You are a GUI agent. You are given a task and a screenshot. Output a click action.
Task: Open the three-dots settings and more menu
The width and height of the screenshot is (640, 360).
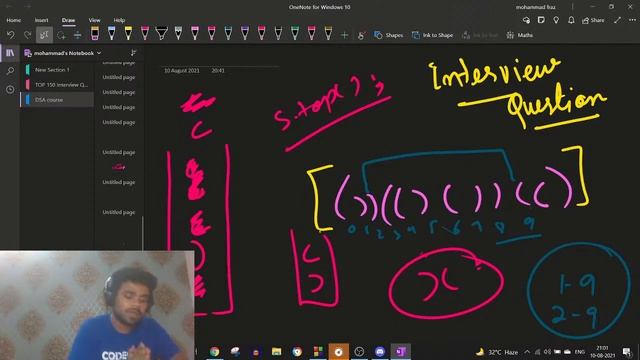[x=632, y=20]
